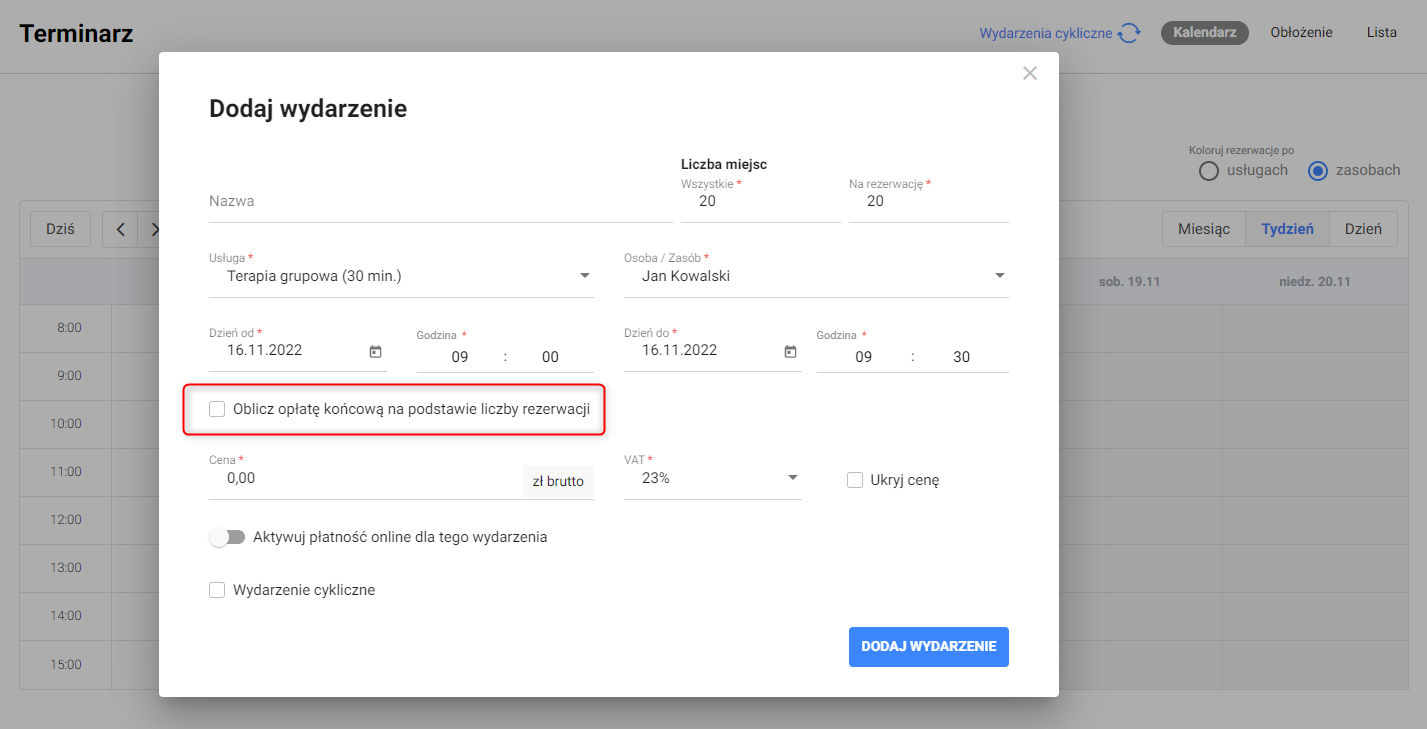Click the Cena price field
The height and width of the screenshot is (729, 1427).
pos(365,479)
